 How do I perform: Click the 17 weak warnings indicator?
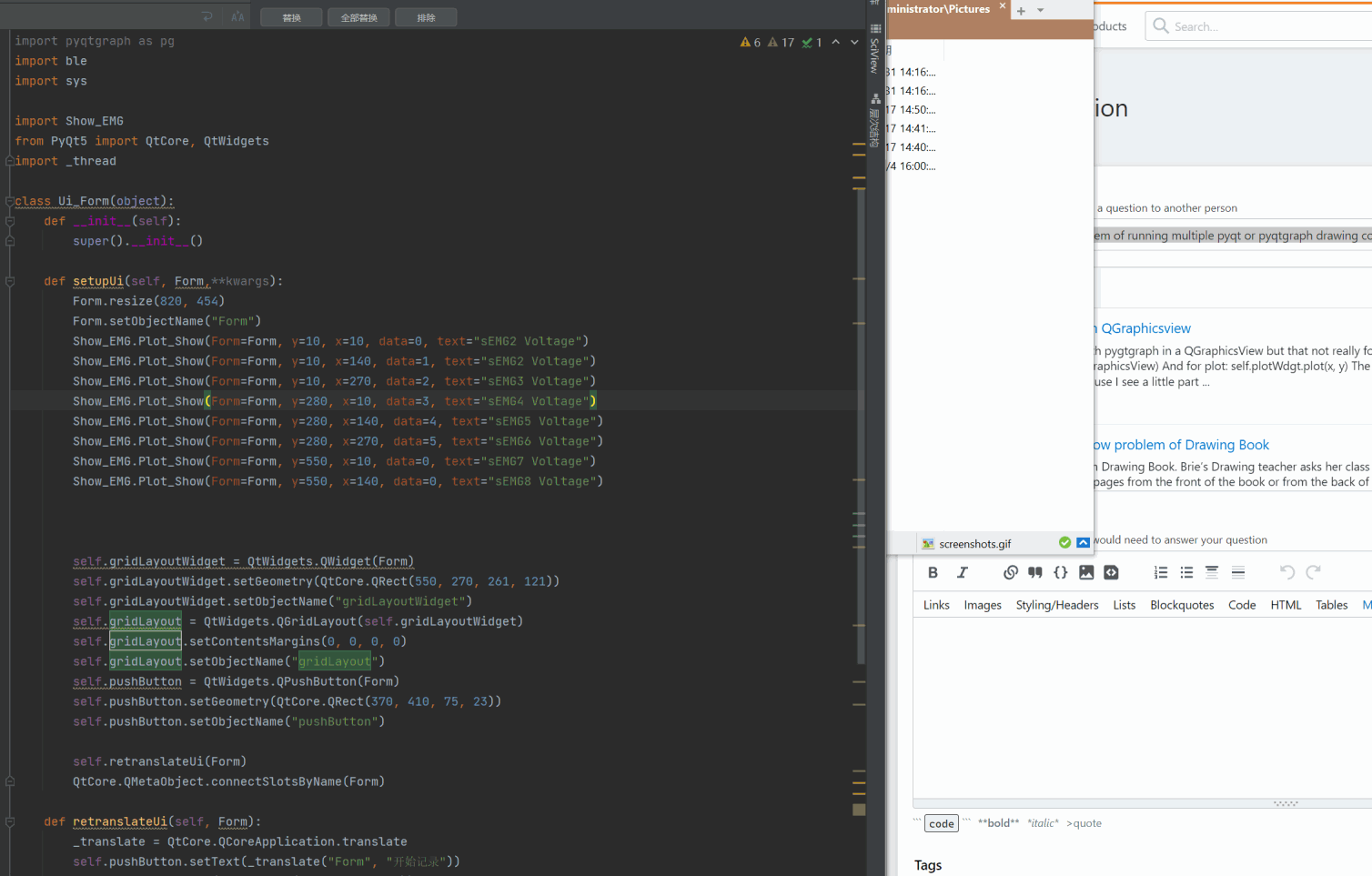click(x=781, y=42)
